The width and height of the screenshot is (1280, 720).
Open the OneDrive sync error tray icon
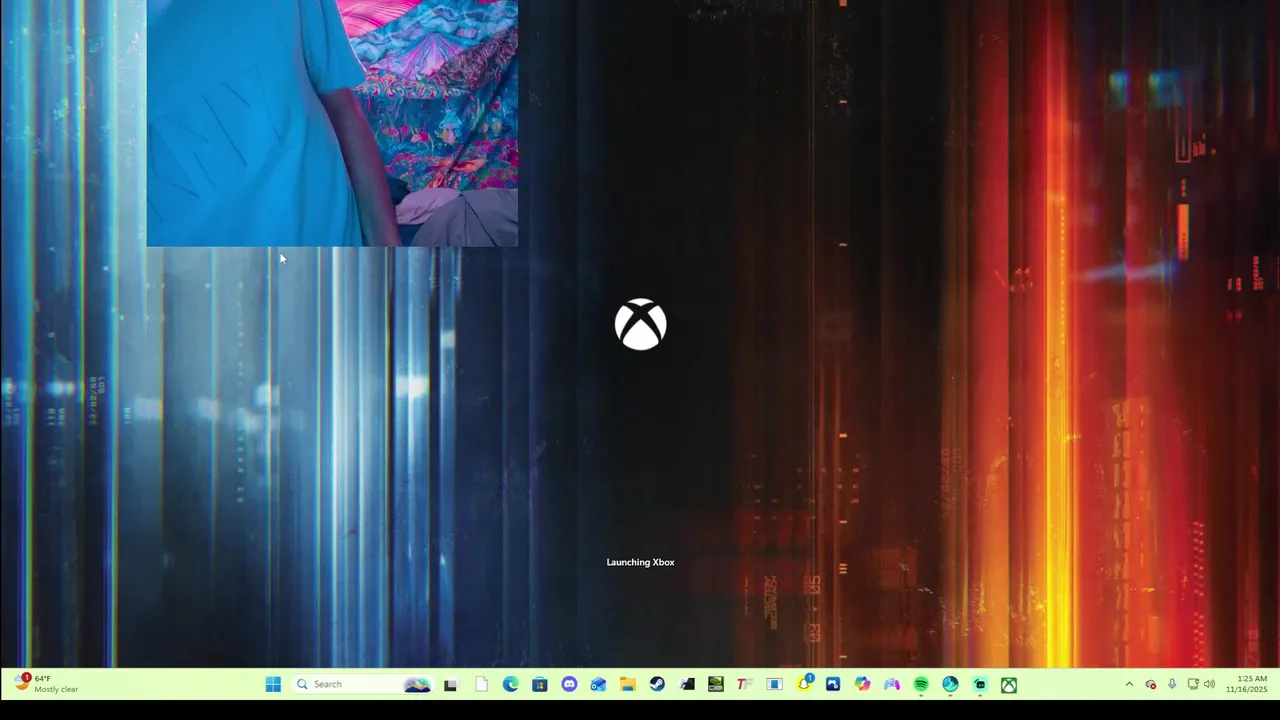(x=1150, y=685)
